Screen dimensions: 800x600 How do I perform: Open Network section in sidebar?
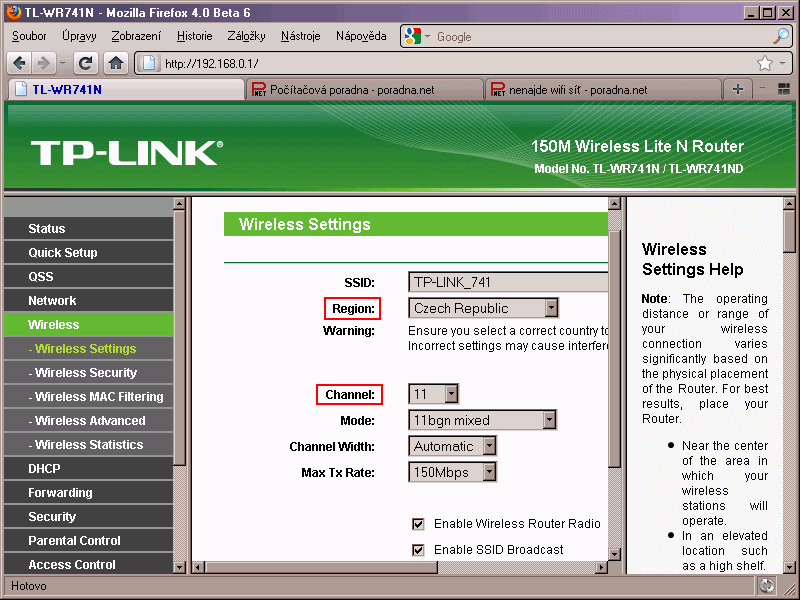click(88, 301)
